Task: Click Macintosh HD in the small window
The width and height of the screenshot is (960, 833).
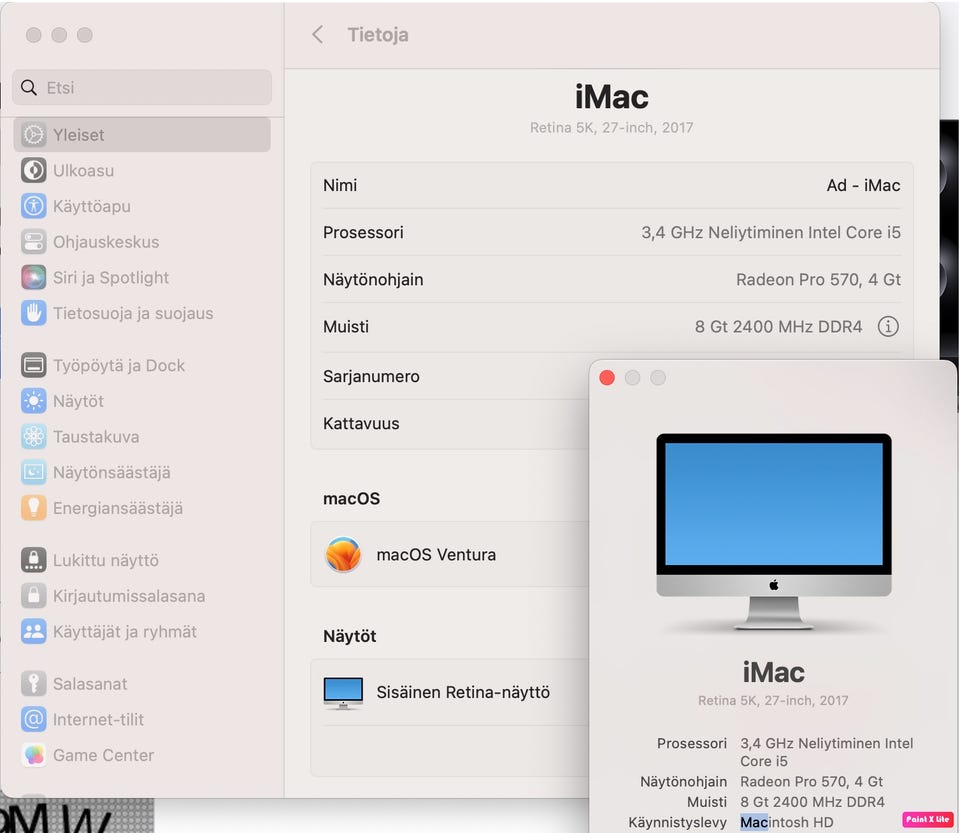Action: click(786, 822)
